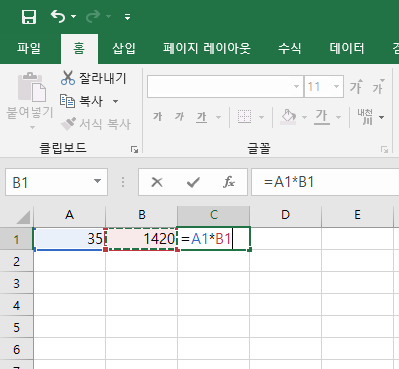This screenshot has height=369, width=399.
Task: Click the greyed Redo arrow
Action: (93, 16)
